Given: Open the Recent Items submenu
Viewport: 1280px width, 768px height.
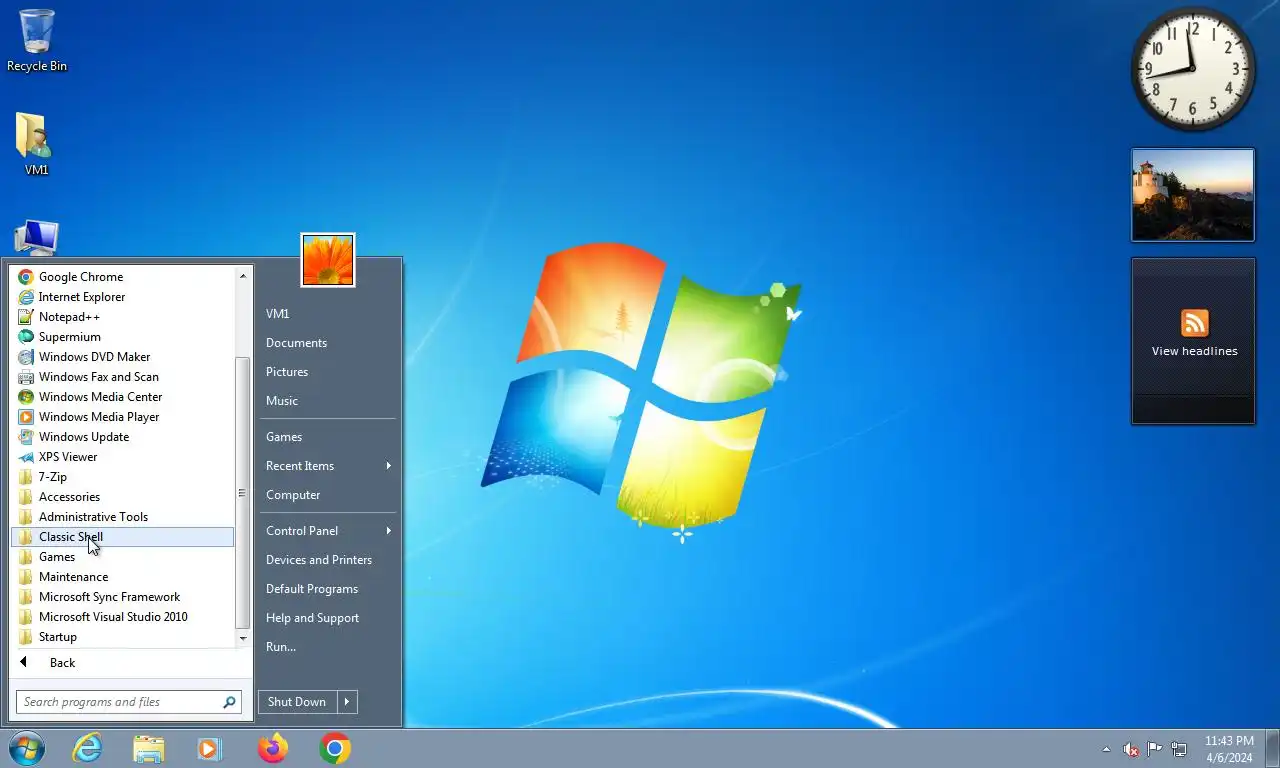Looking at the screenshot, I should (327, 466).
